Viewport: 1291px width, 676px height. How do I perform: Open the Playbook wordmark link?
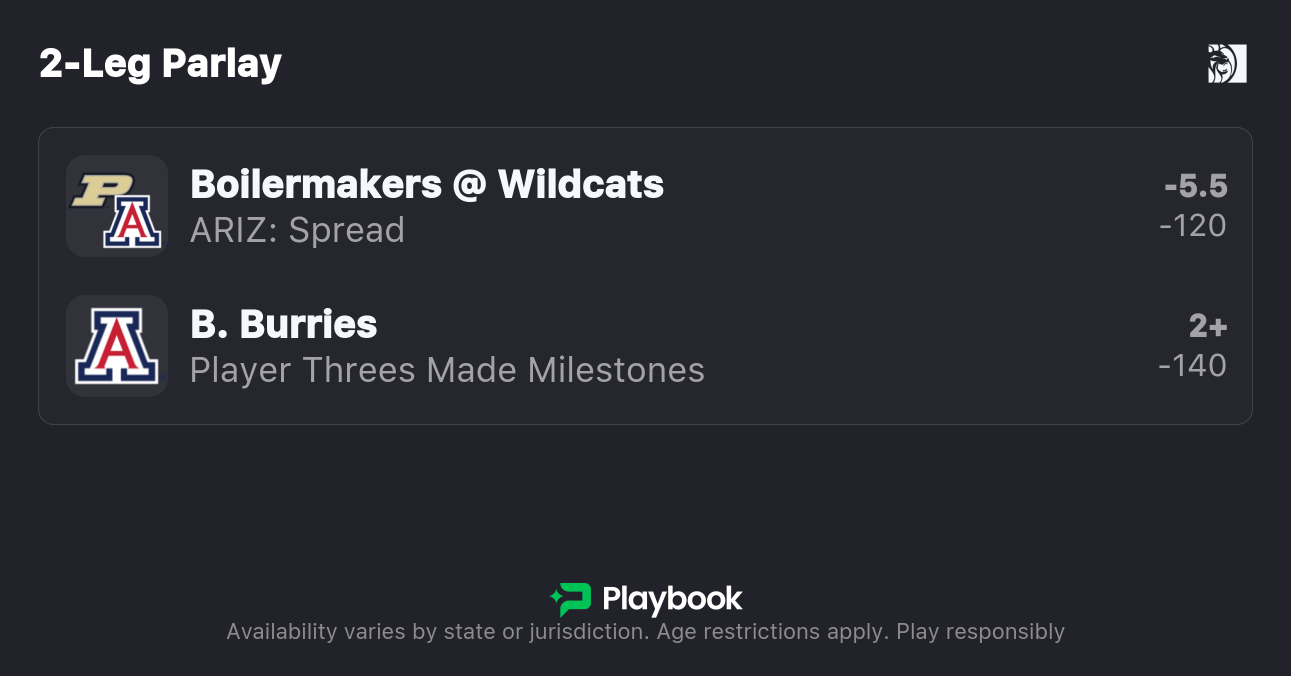point(672,599)
